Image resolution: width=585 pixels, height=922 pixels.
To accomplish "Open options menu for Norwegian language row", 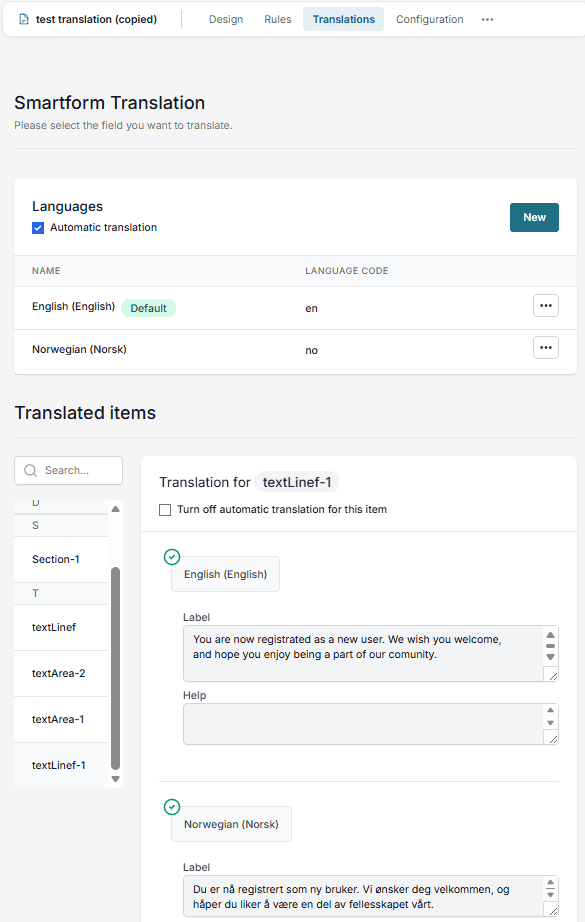I will tap(546, 348).
